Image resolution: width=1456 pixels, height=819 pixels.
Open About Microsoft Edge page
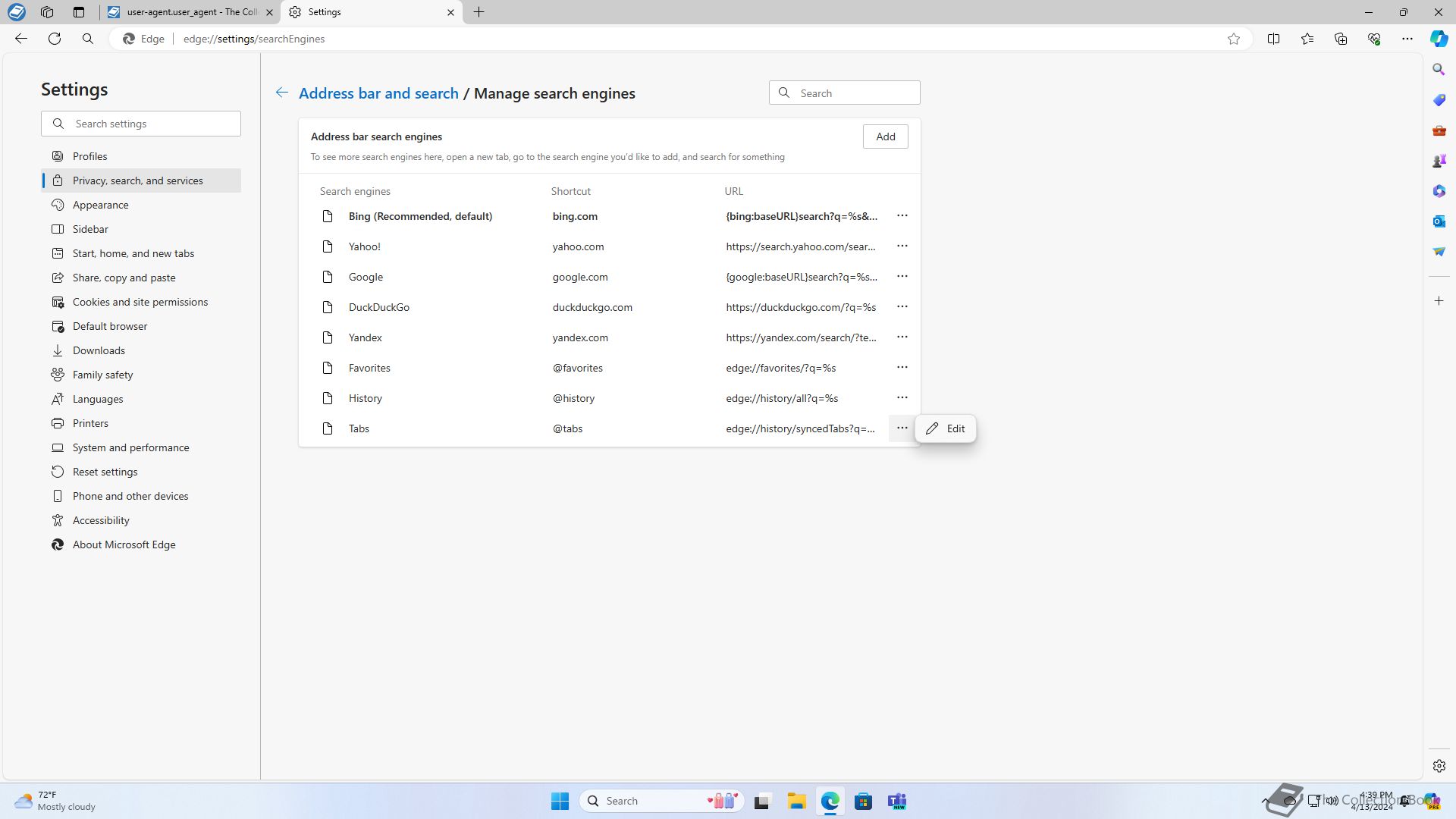[141, 544]
